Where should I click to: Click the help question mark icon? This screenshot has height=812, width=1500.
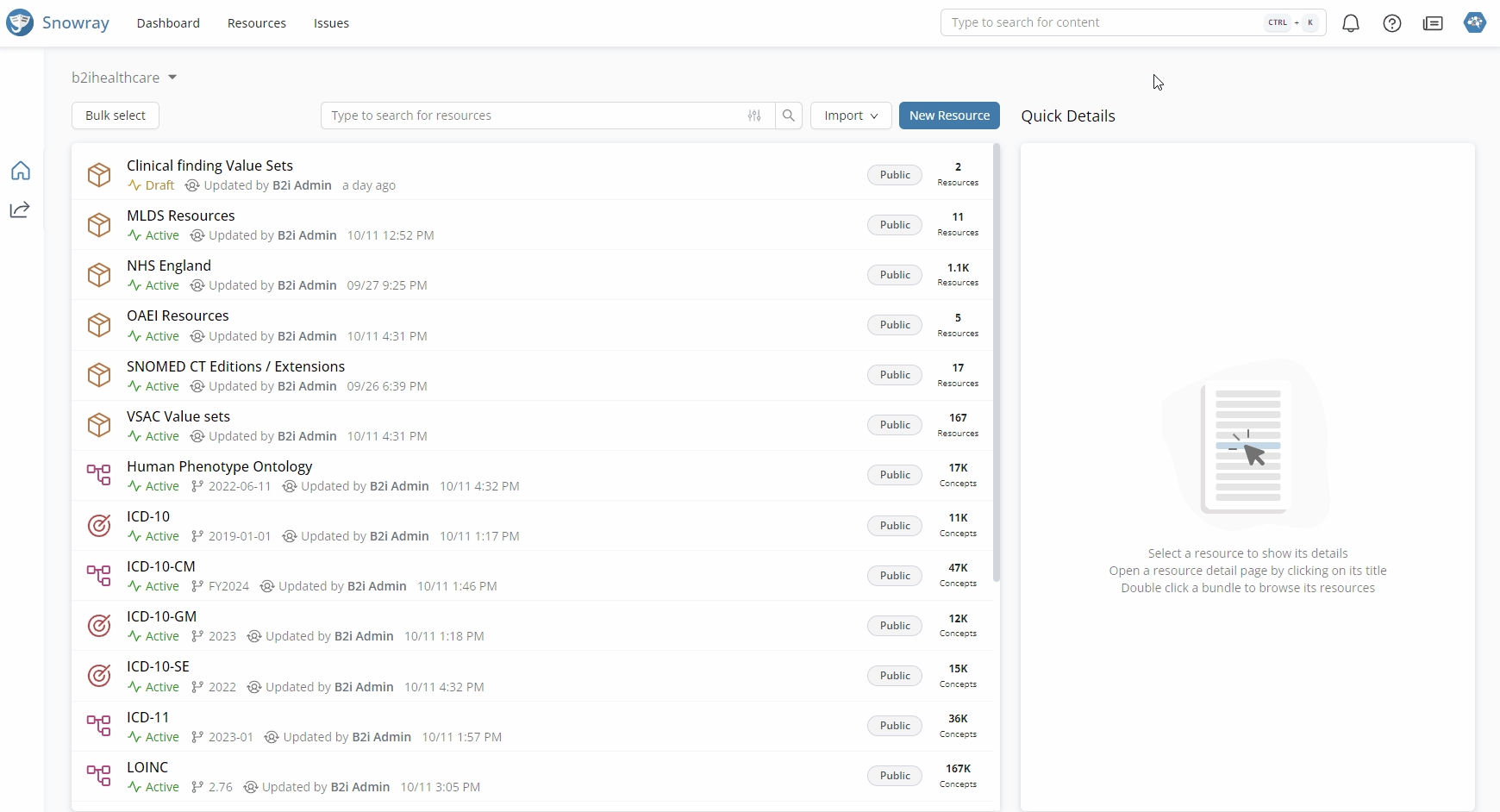[x=1392, y=23]
